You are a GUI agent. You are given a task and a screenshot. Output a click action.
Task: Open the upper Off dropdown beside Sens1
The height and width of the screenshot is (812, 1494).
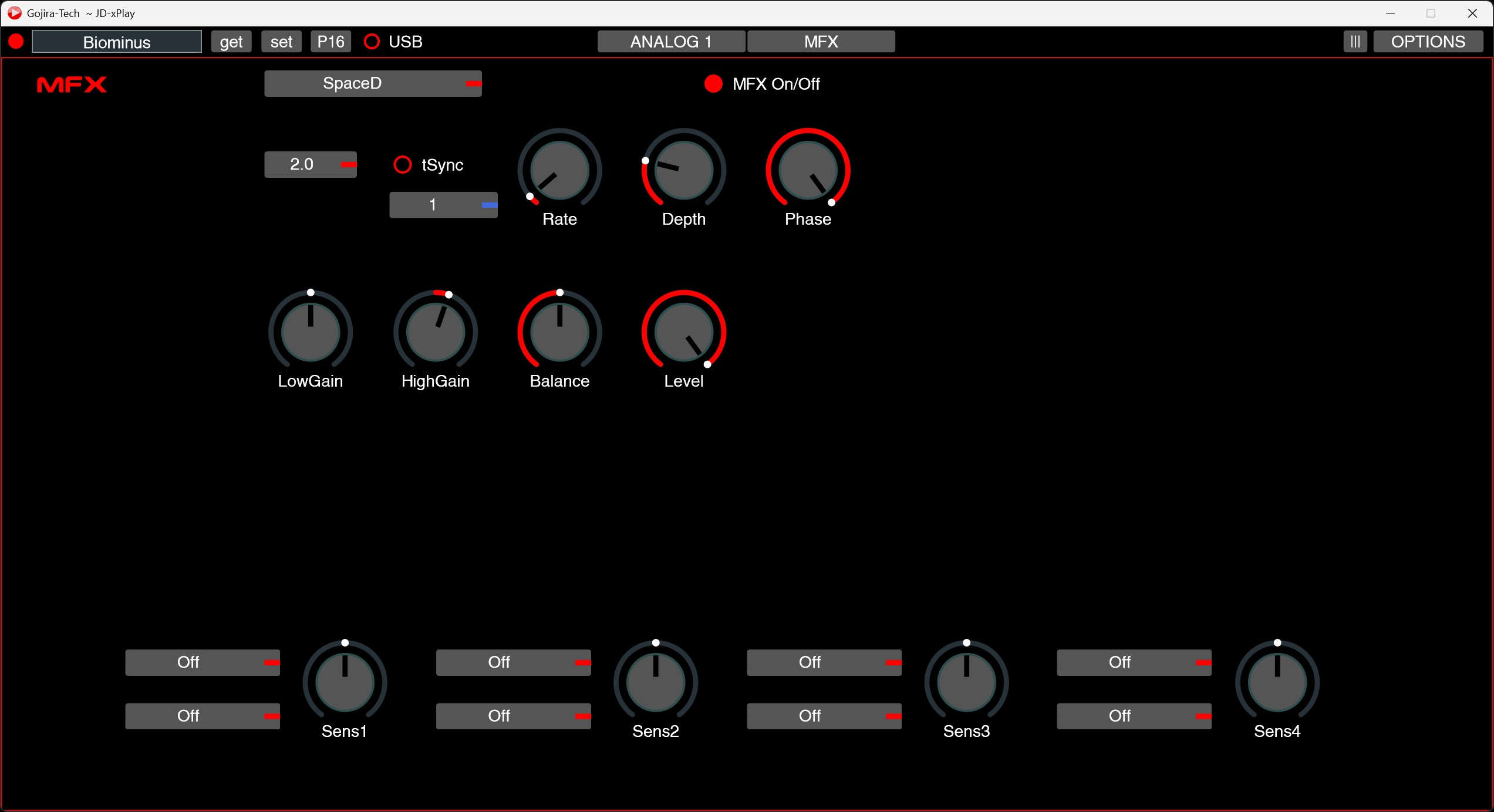203,662
